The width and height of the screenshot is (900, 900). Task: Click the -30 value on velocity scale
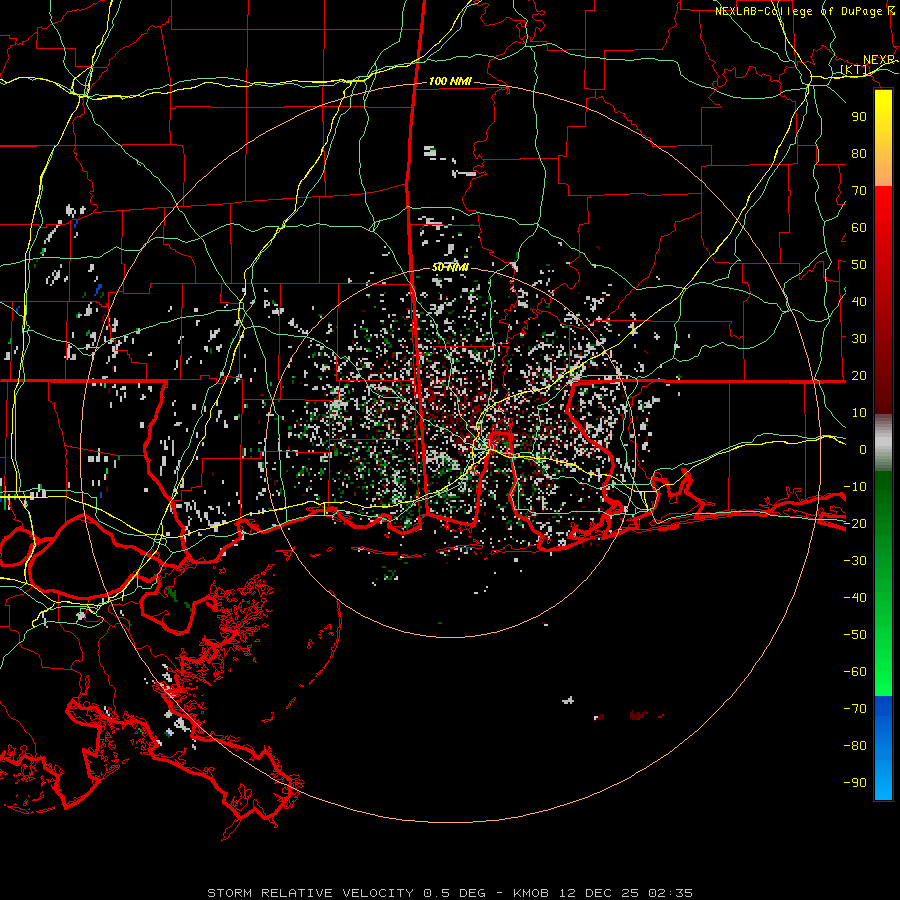(855, 561)
